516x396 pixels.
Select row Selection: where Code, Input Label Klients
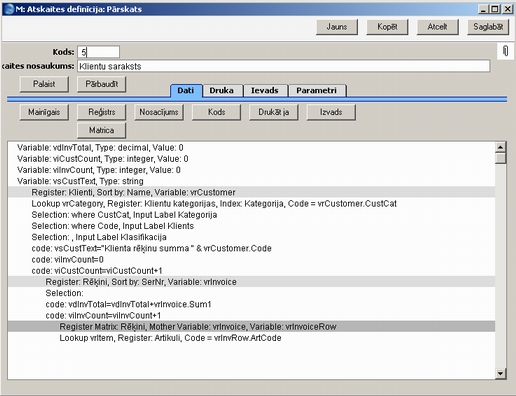point(251,226)
